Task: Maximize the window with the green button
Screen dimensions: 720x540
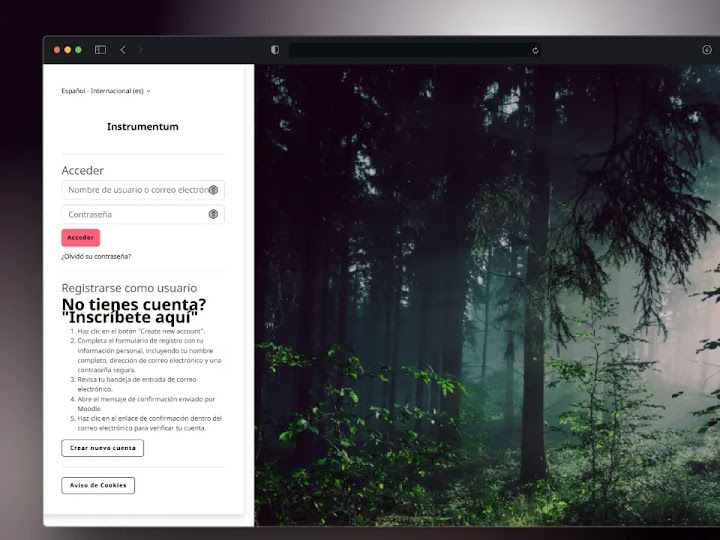Action: pos(79,50)
